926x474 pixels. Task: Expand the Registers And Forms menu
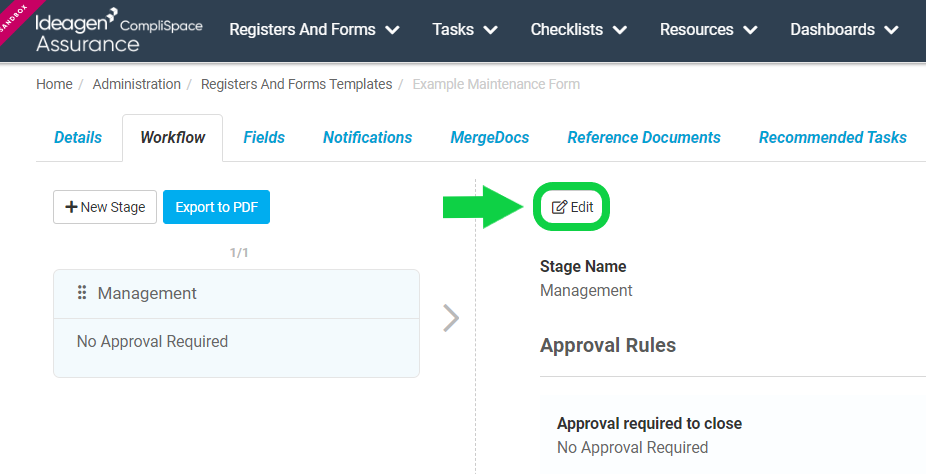314,30
